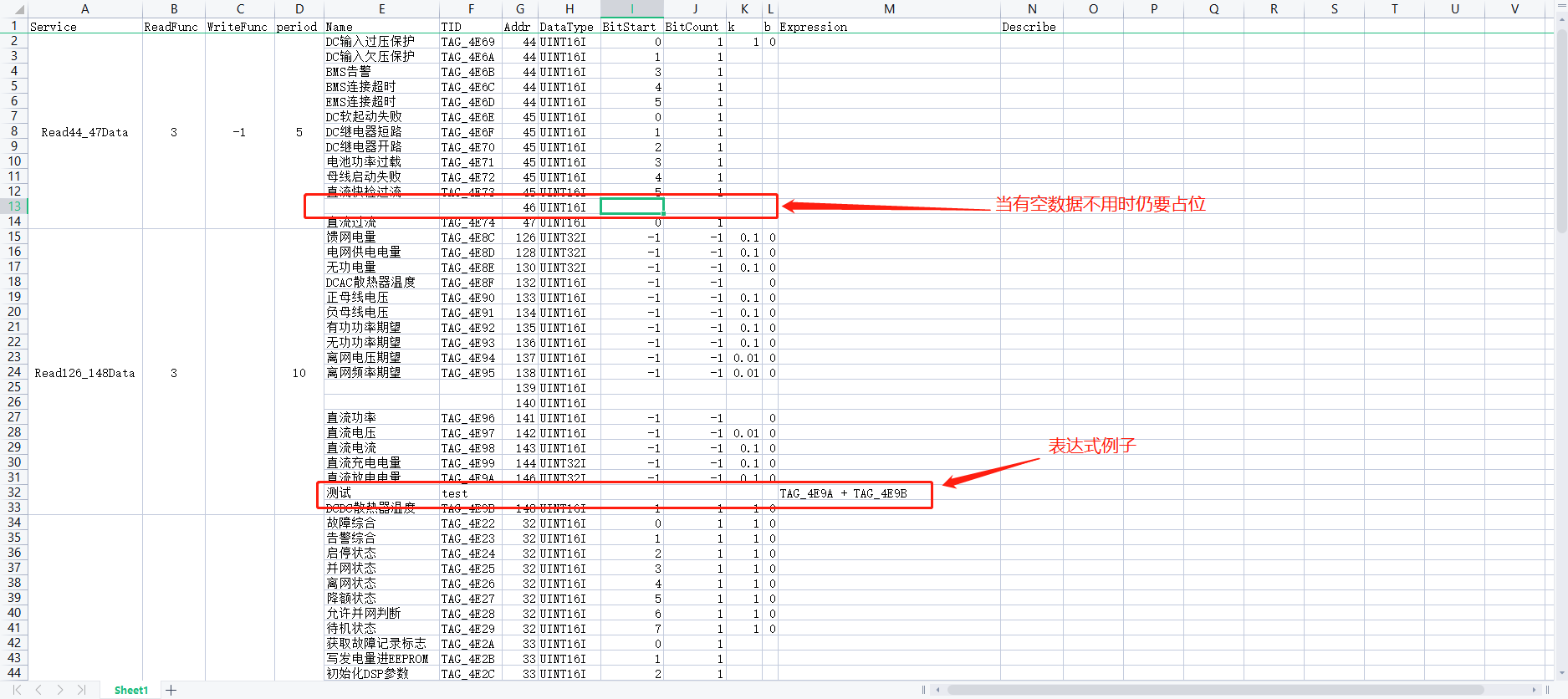
Task: Jump to last sheet navigation arrow
Action: [81, 690]
